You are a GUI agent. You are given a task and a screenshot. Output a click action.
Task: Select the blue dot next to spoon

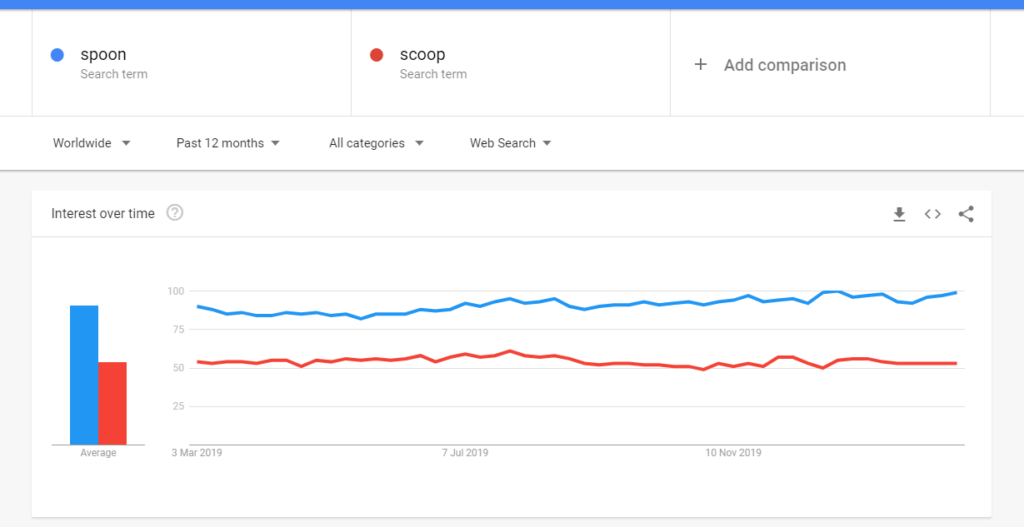(x=57, y=56)
